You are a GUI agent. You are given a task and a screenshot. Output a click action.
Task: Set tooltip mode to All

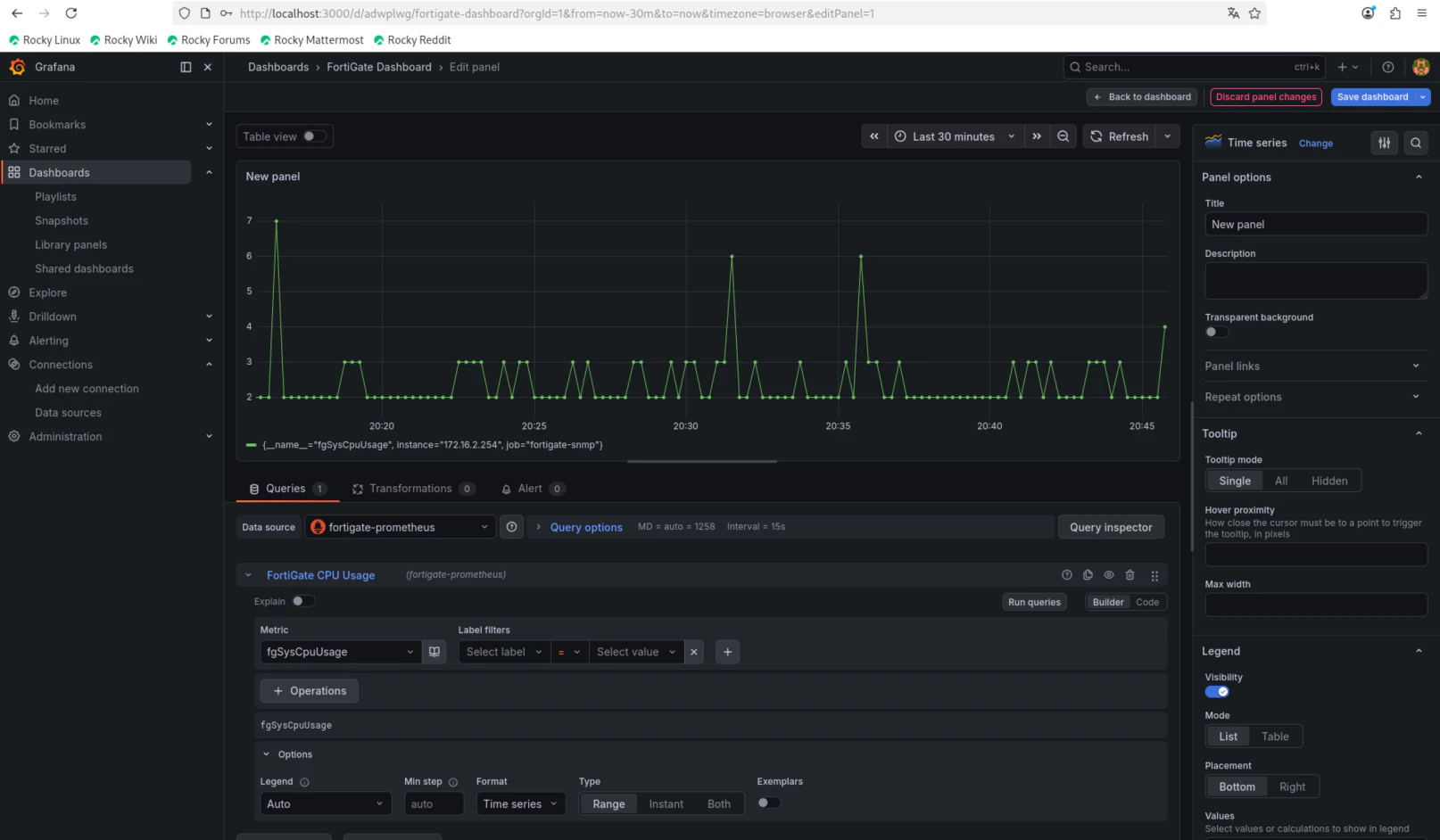[x=1281, y=481]
